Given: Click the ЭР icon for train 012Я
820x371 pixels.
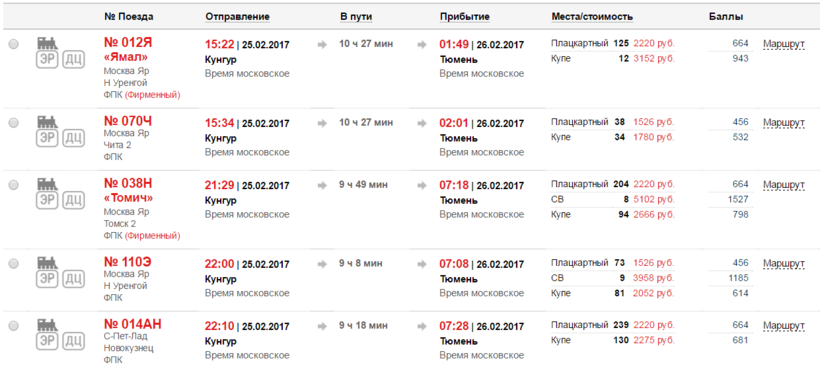Looking at the screenshot, I should [x=47, y=60].
